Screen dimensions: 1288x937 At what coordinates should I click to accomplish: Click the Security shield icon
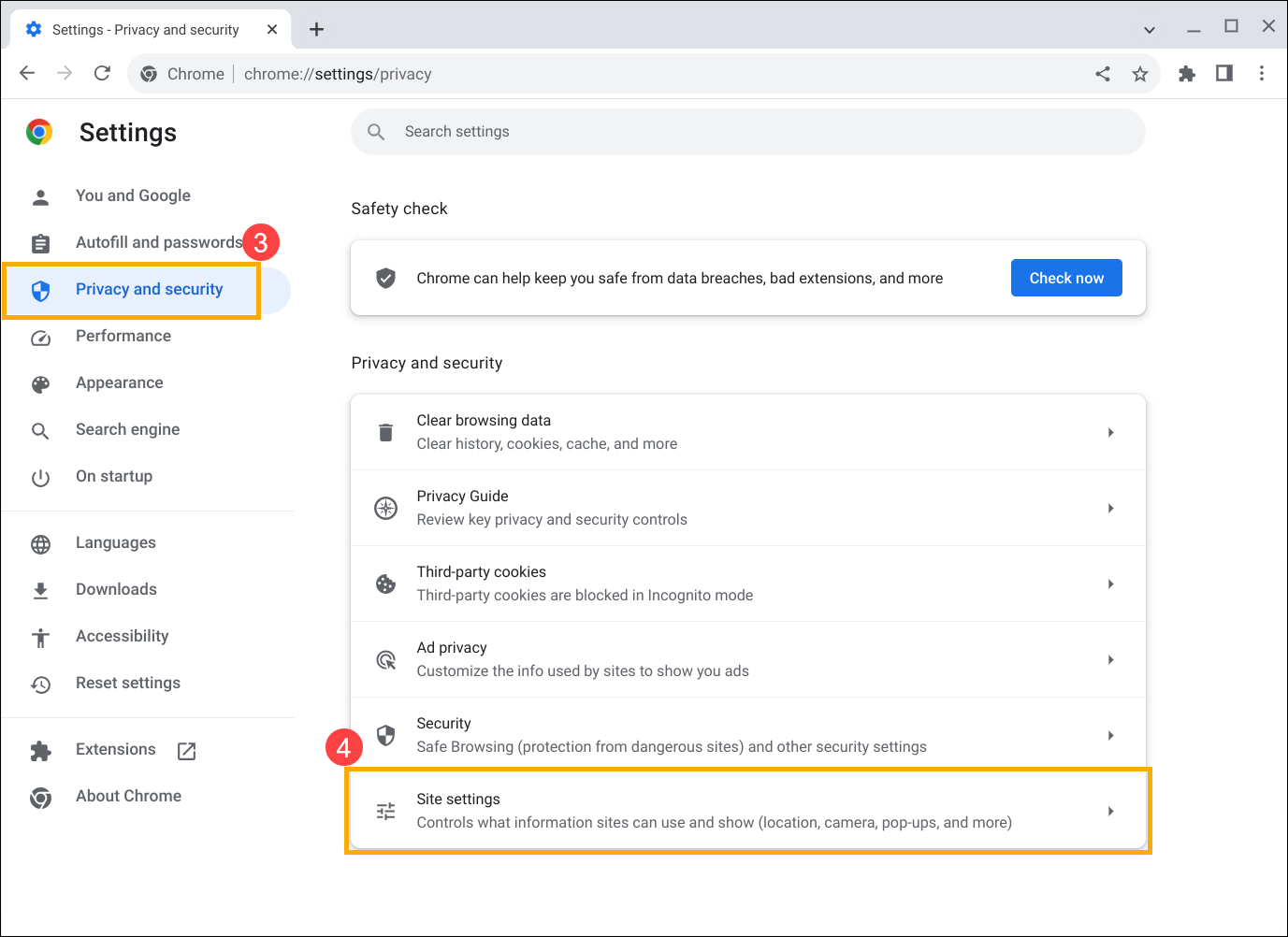[385, 735]
